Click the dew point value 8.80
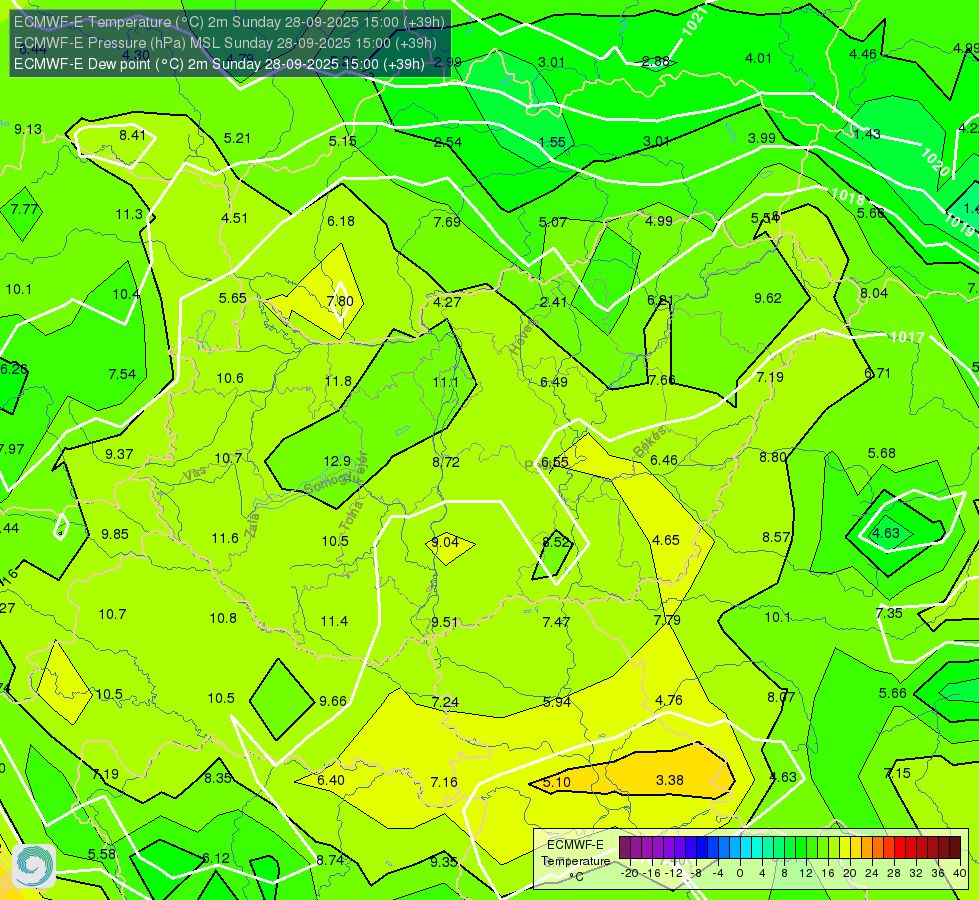Image resolution: width=979 pixels, height=900 pixels. point(773,457)
